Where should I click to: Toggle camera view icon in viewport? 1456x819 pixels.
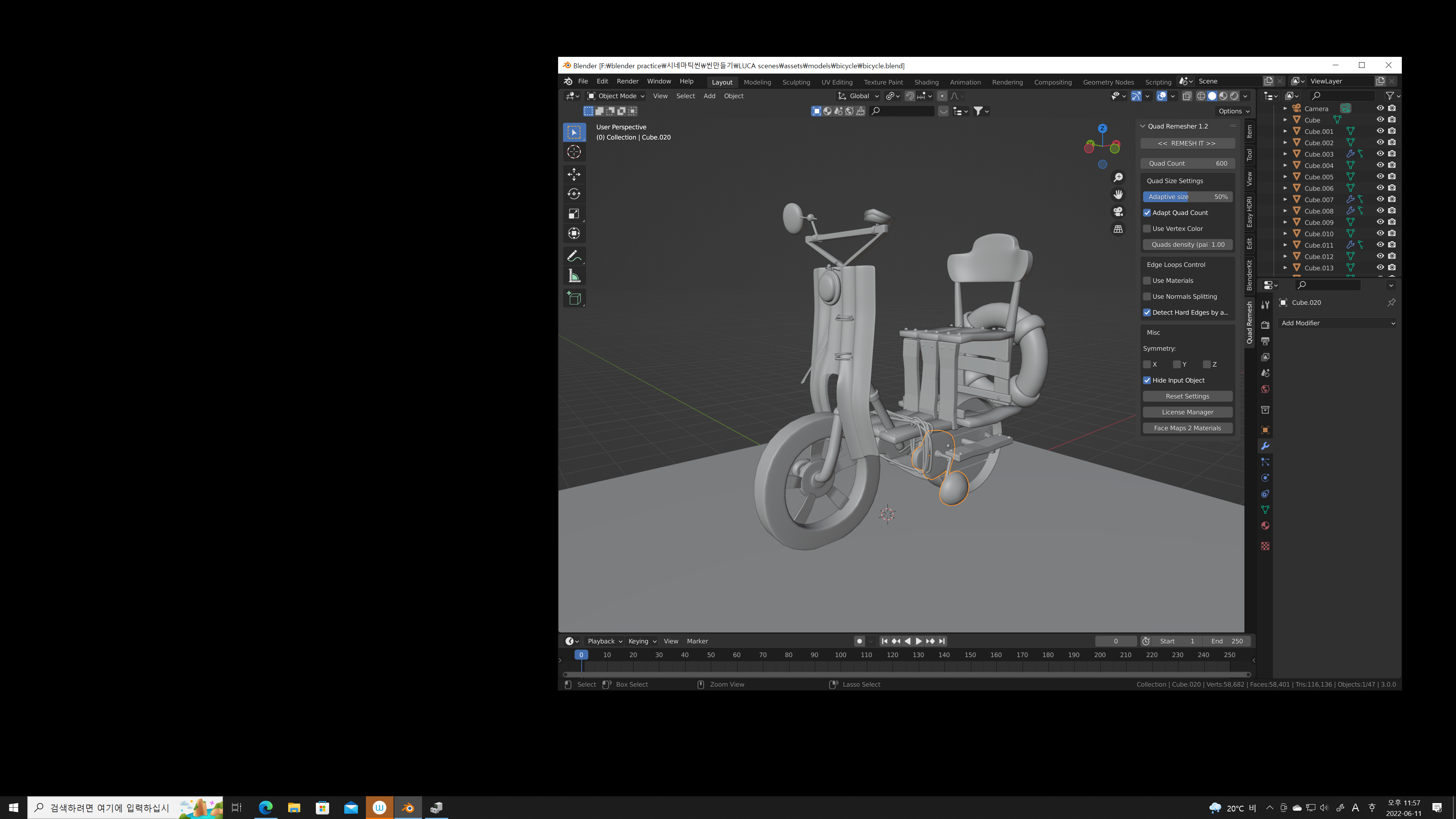[1118, 212]
